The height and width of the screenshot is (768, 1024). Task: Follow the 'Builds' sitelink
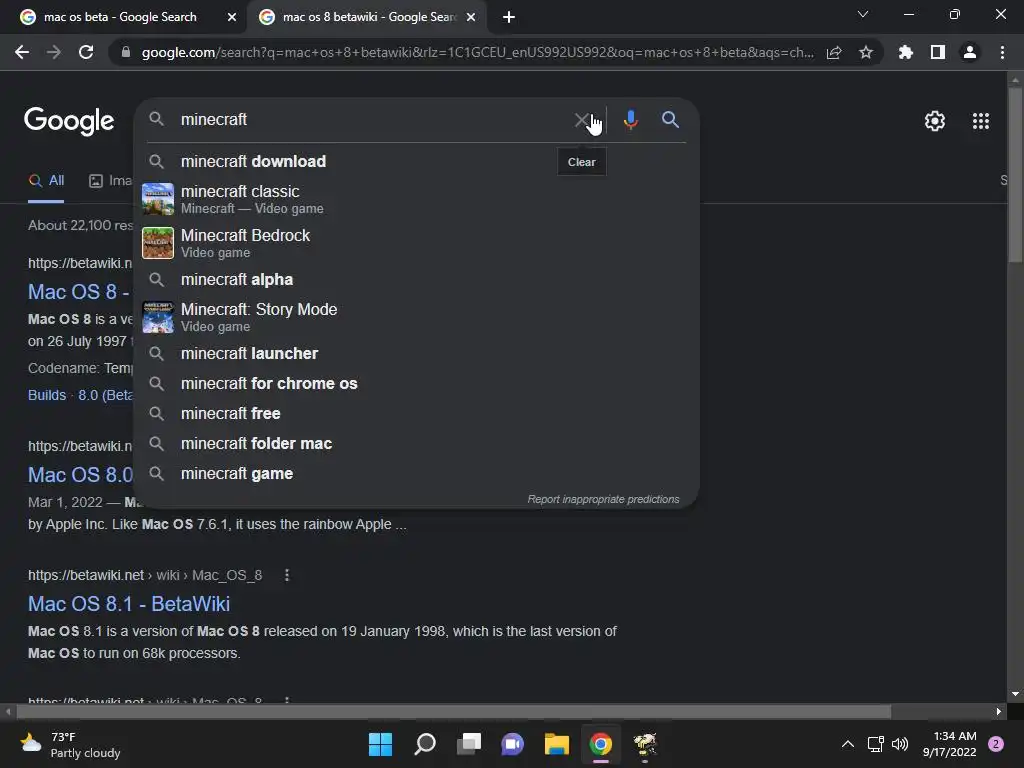coord(47,395)
